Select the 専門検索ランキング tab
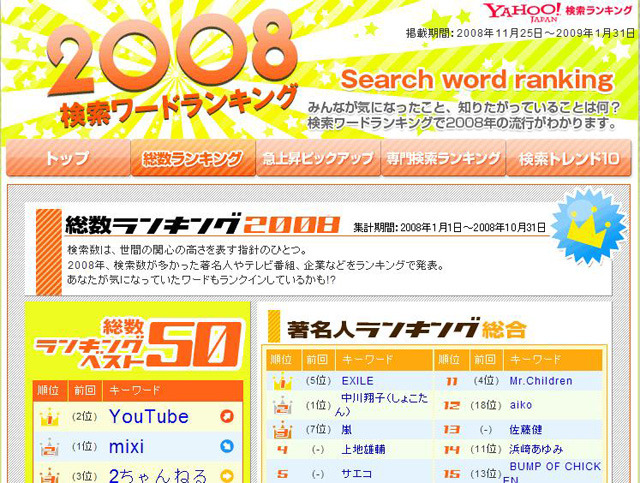The image size is (640, 483). coord(443,158)
